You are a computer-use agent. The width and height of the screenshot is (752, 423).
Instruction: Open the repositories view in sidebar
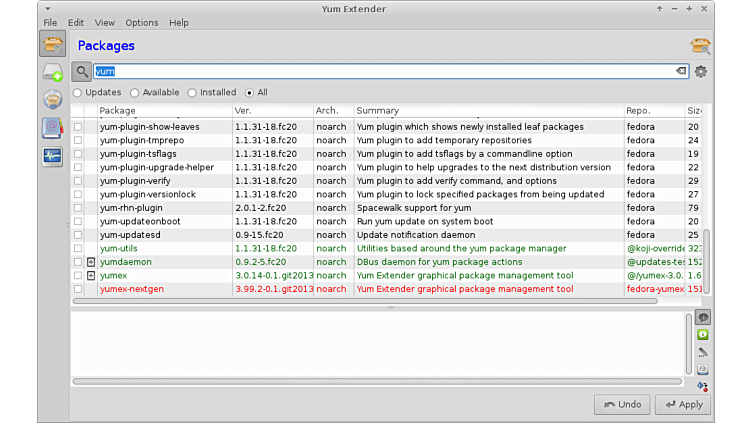(52, 100)
